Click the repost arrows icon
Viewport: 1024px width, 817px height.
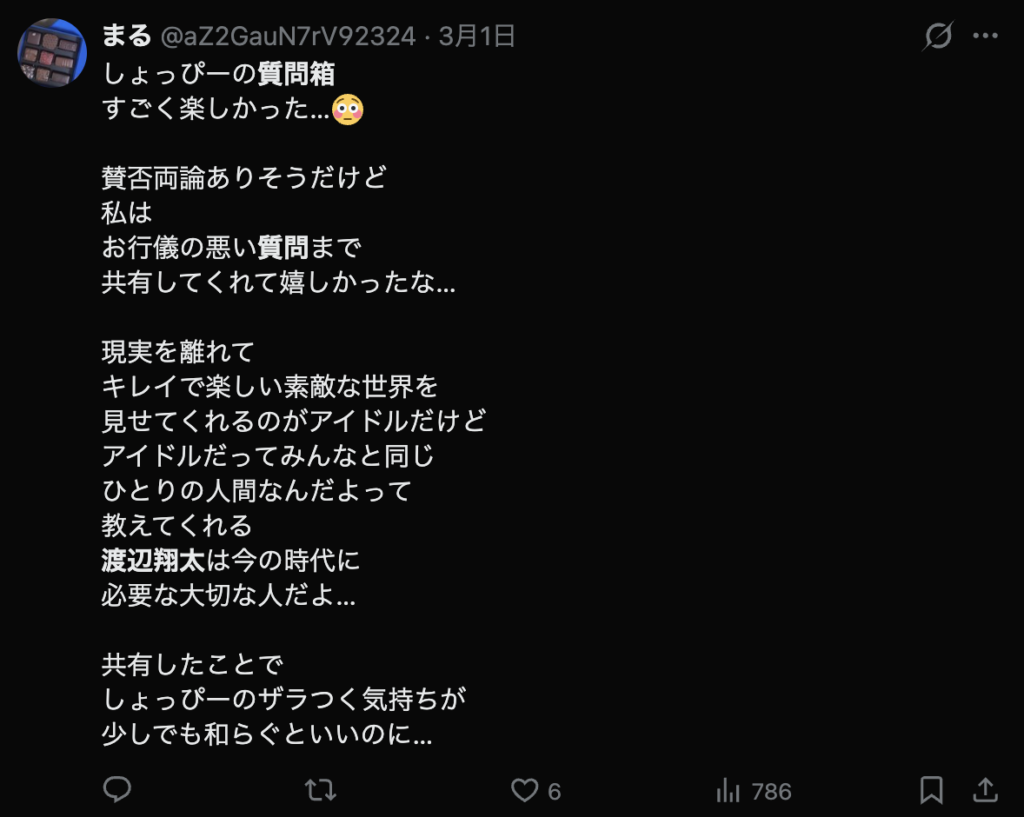pos(319,790)
